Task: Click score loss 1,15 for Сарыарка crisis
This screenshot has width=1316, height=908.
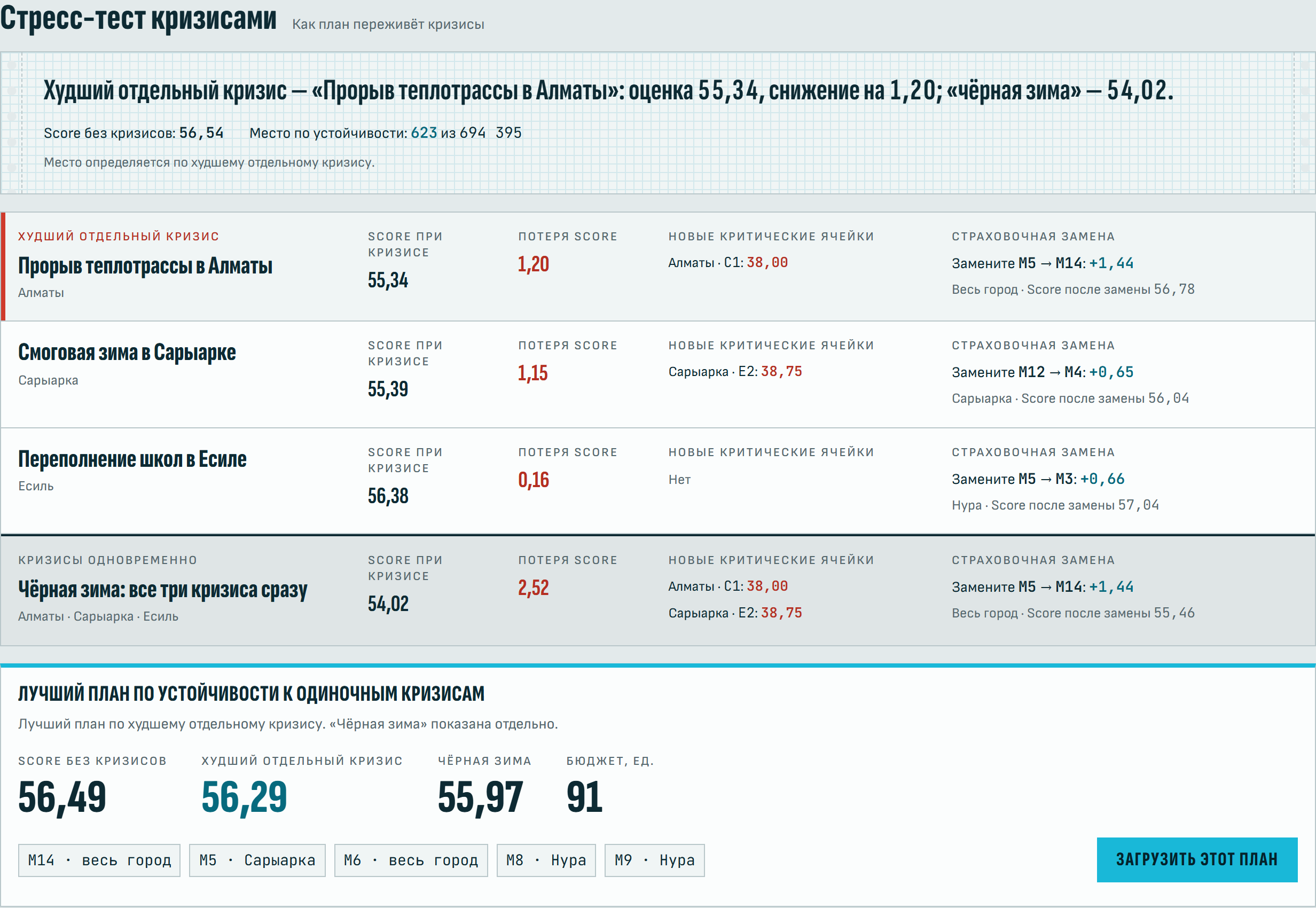Action: point(532,373)
